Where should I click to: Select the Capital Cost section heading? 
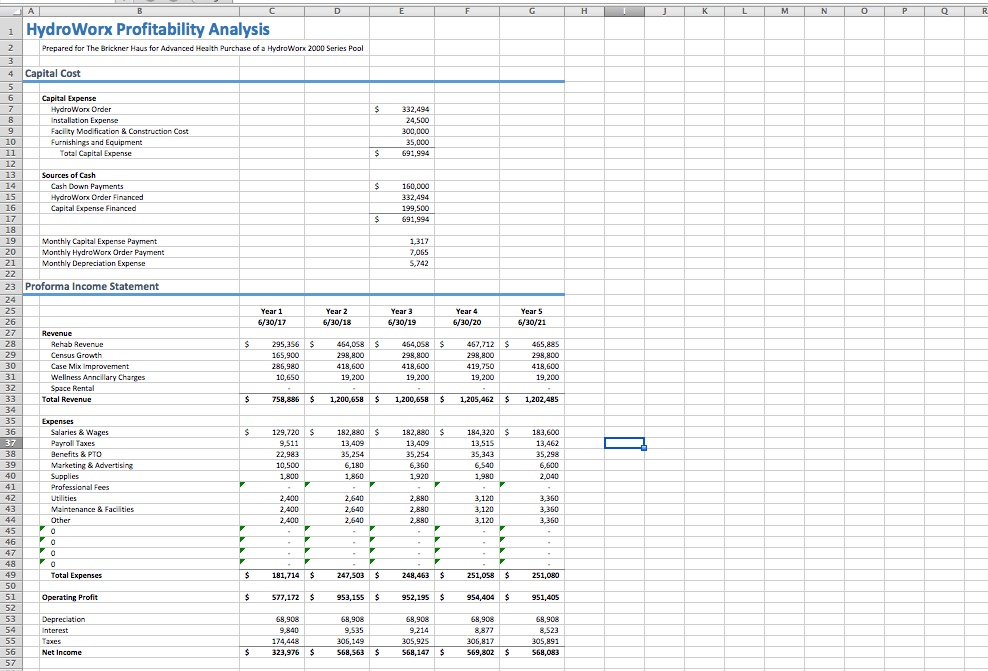tap(53, 73)
